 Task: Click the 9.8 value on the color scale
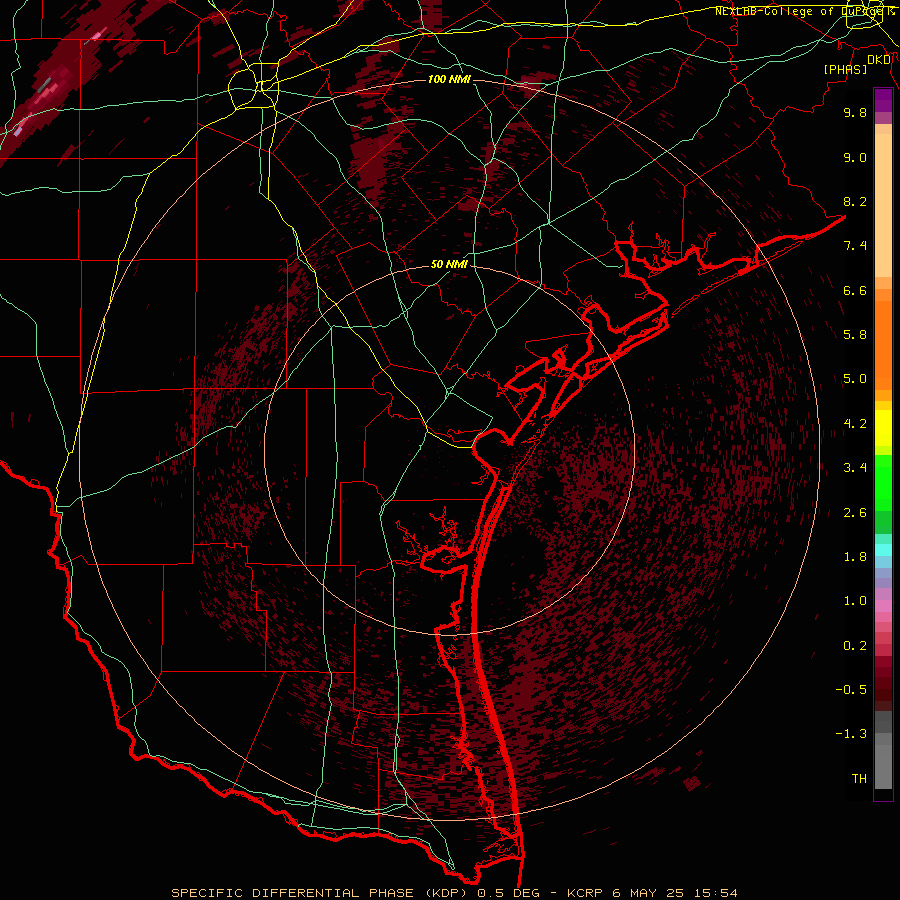tap(855, 112)
